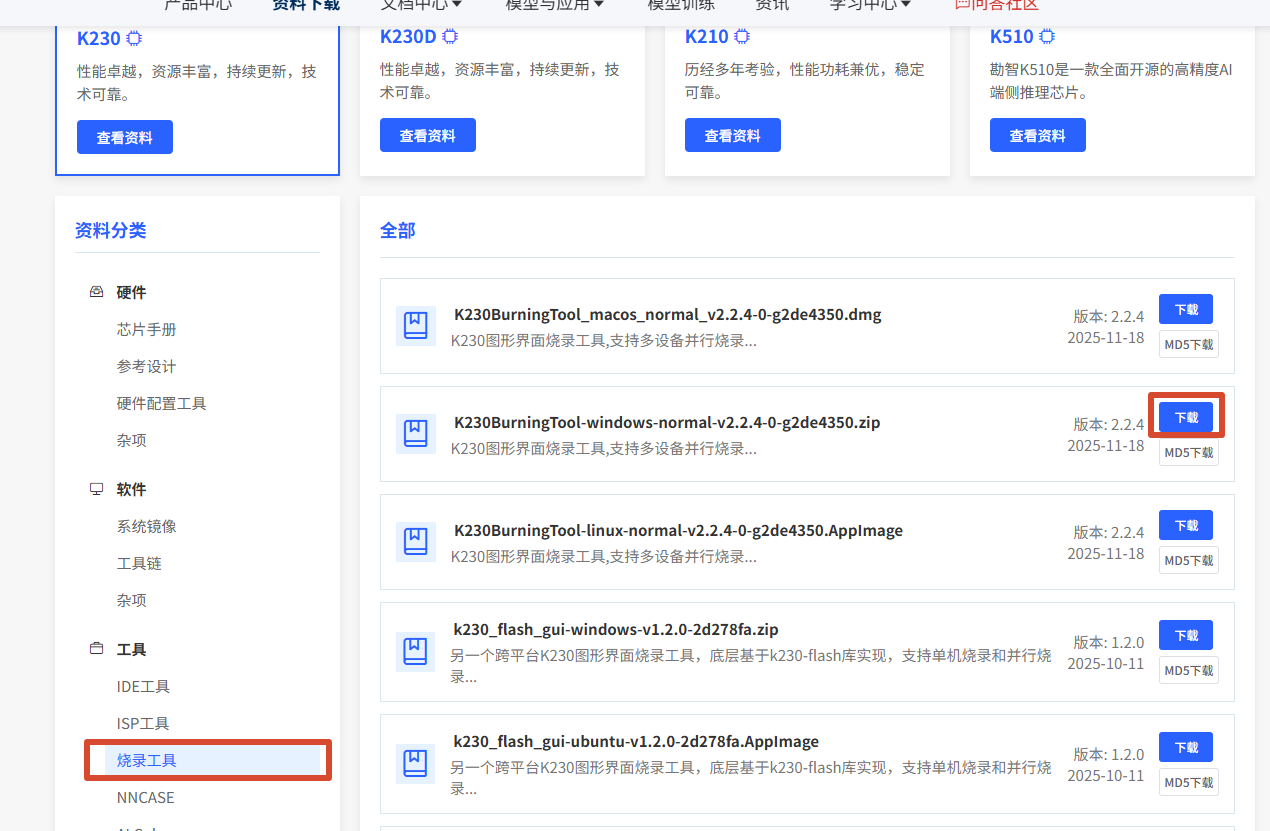Click the monitor icon beside 软件
Image resolution: width=1270 pixels, height=831 pixels.
coord(96,489)
